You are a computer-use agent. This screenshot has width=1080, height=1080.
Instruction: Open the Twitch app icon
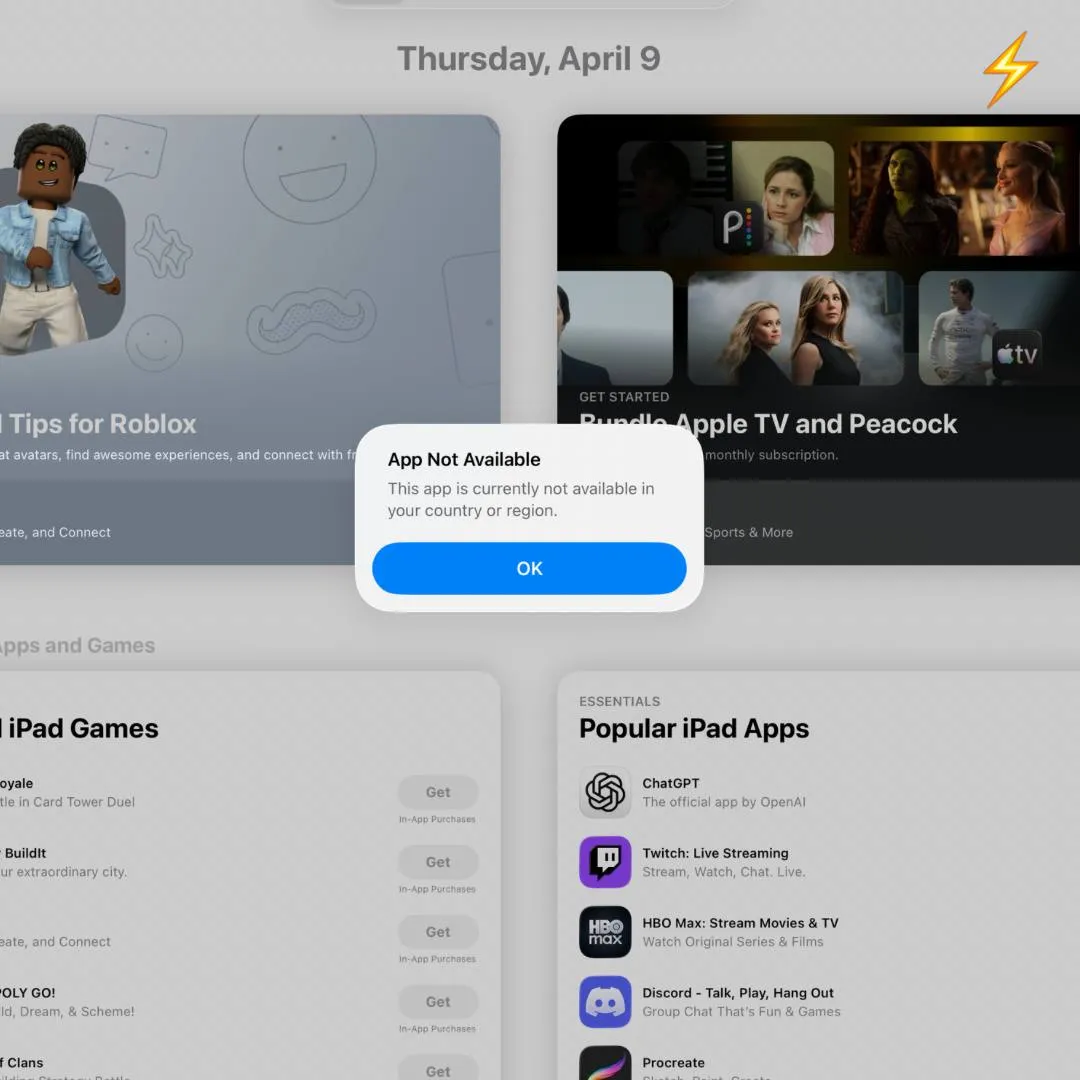(x=605, y=862)
